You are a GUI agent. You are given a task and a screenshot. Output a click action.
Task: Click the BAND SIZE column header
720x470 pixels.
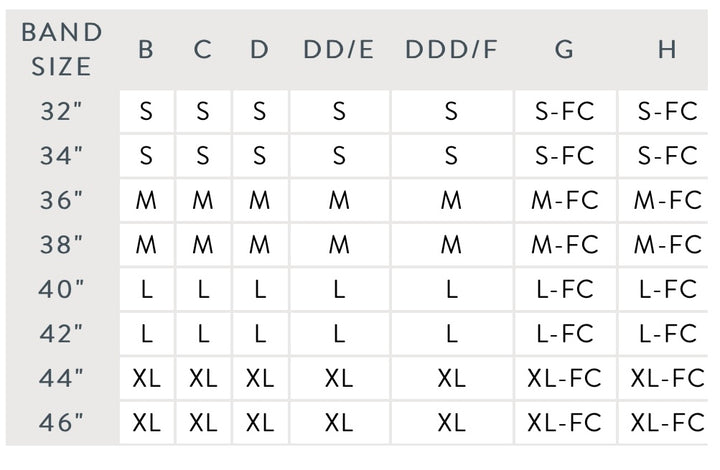pyautogui.click(x=62, y=49)
